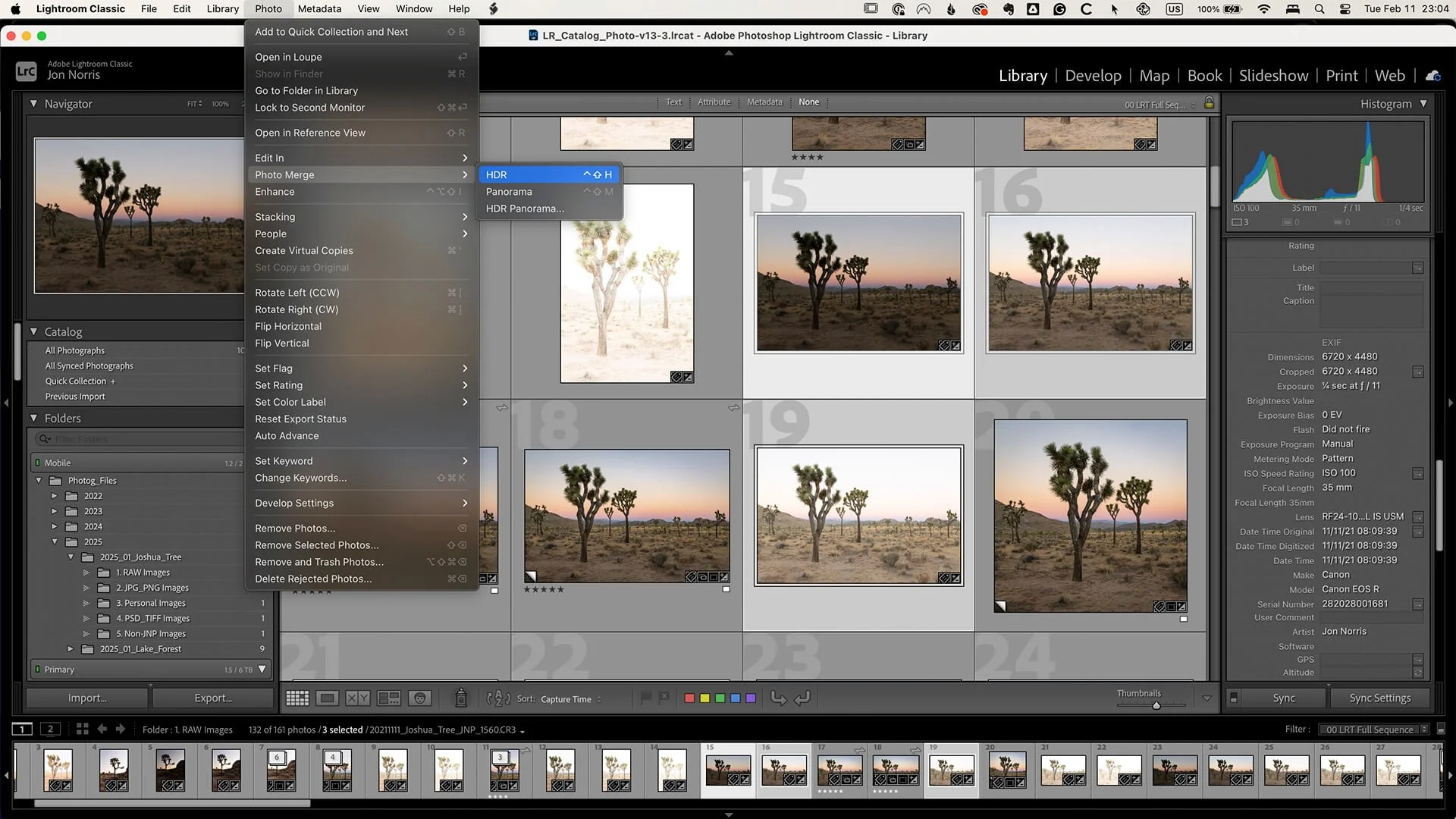Image resolution: width=1456 pixels, height=819 pixels.
Task: Select filmstrip thumbnail number 20
Action: point(1007,770)
